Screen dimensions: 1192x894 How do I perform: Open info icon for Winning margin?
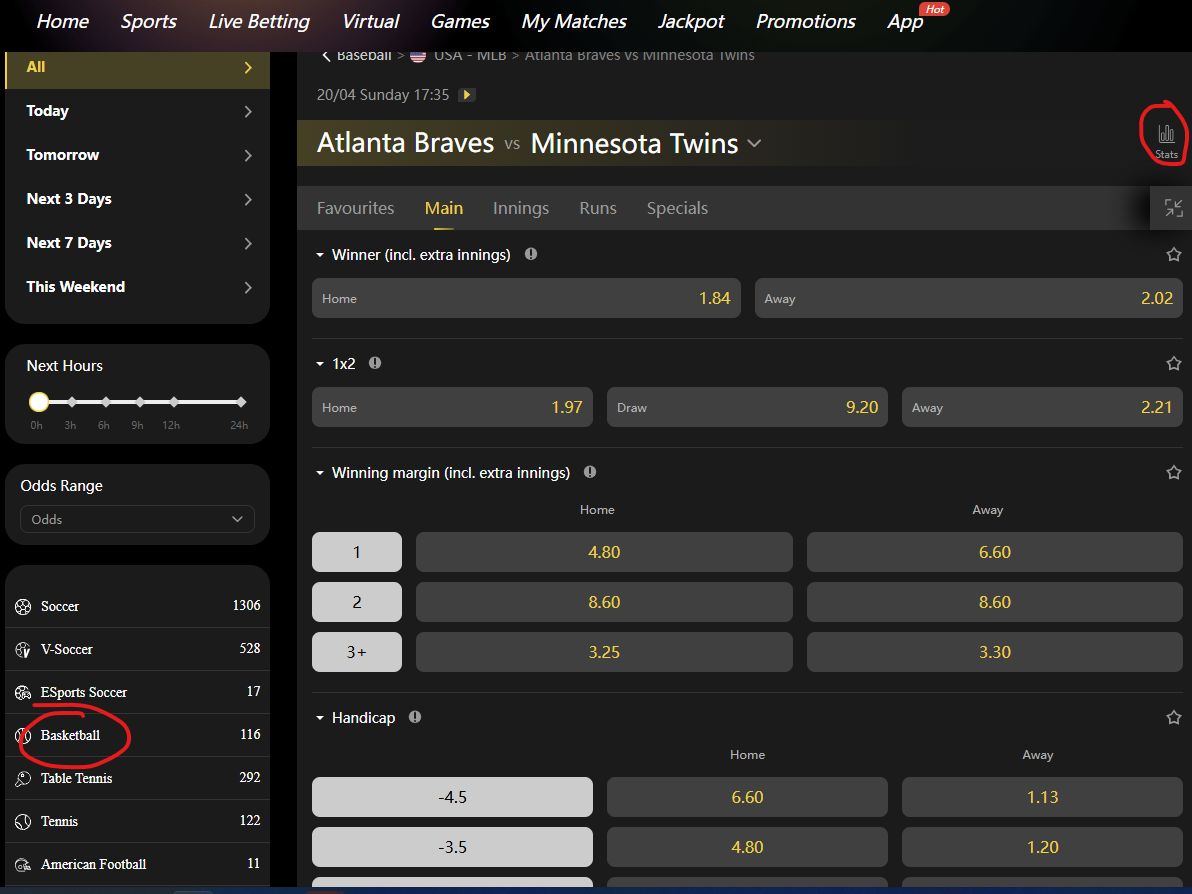pyautogui.click(x=590, y=472)
